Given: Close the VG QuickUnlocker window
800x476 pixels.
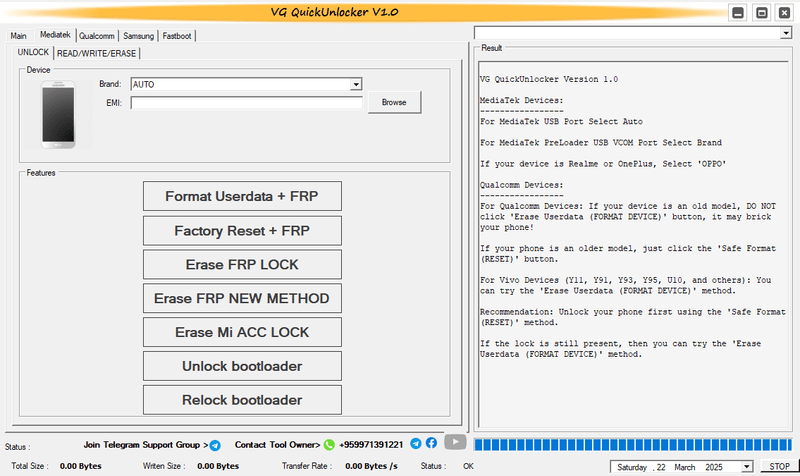Looking at the screenshot, I should [784, 13].
